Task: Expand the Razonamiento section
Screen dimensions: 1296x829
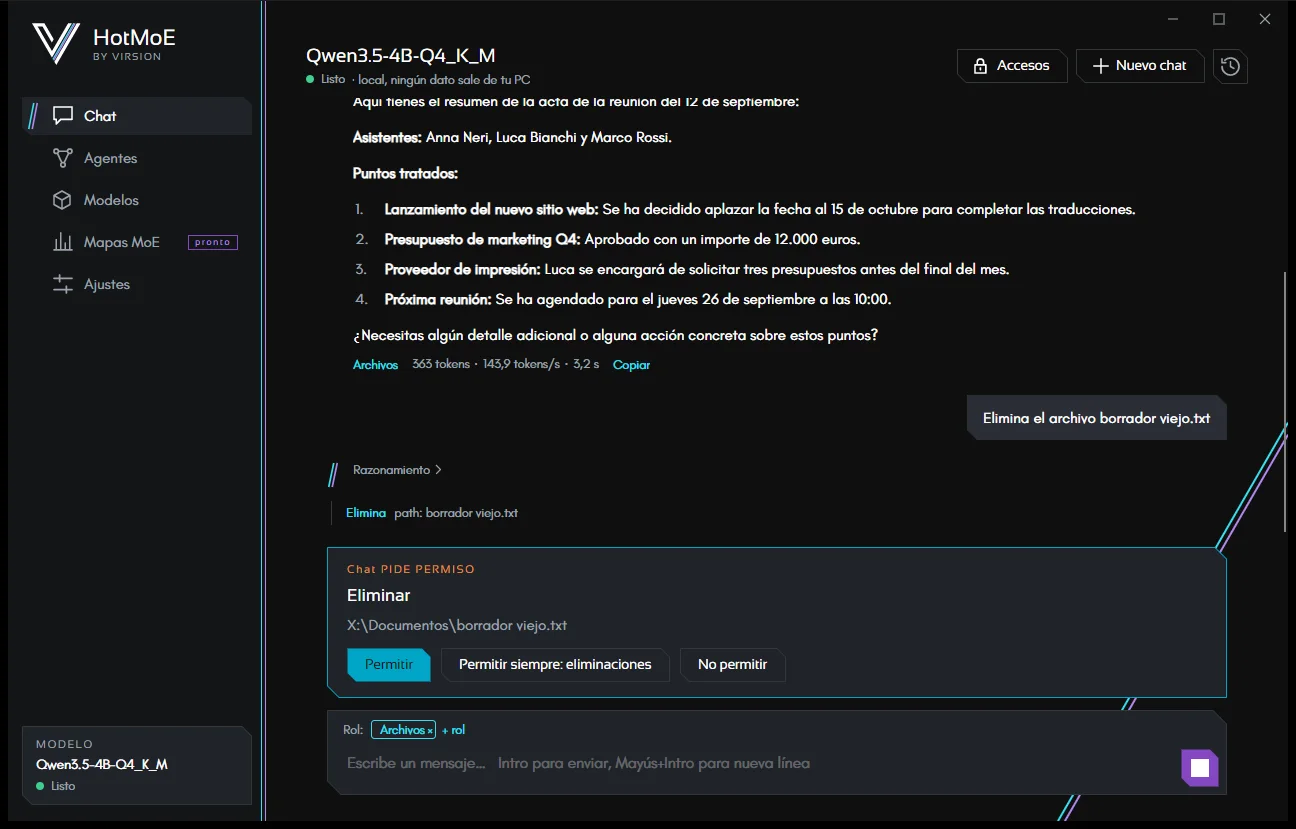Action: coord(397,470)
